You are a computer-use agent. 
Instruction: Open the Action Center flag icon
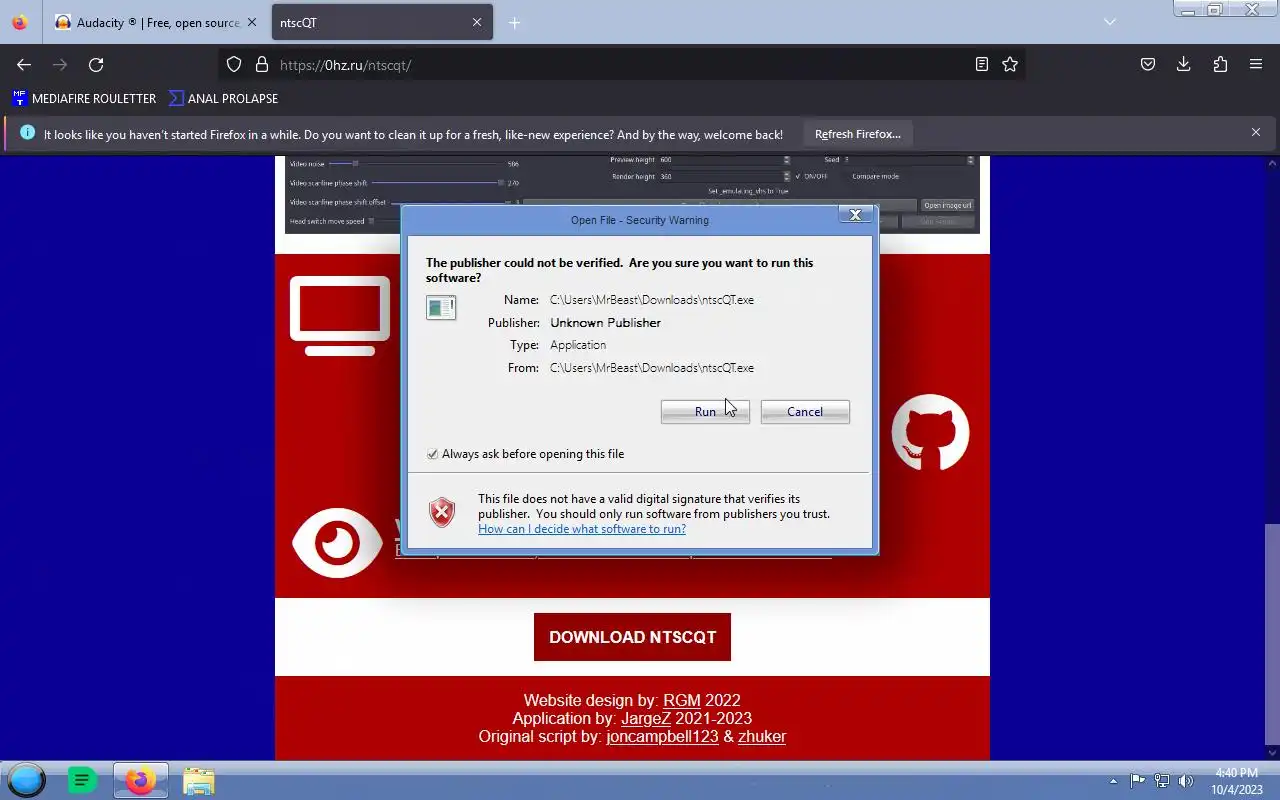[x=1138, y=781]
